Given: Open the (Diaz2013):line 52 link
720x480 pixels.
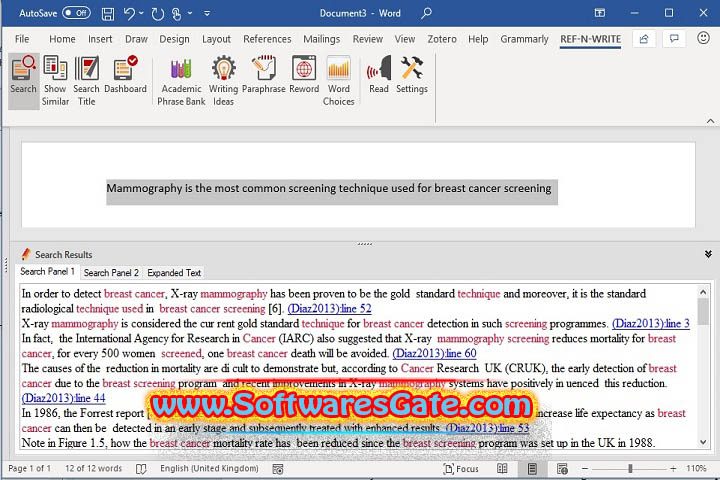Looking at the screenshot, I should 329,309.
